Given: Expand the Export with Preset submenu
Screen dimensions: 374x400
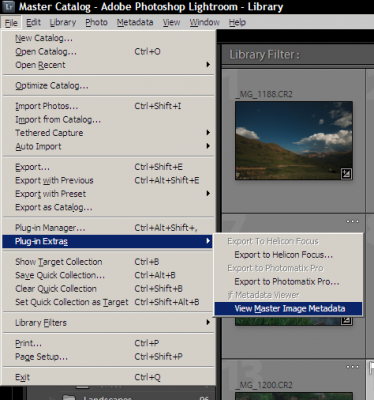Looking at the screenshot, I should click(x=109, y=194).
